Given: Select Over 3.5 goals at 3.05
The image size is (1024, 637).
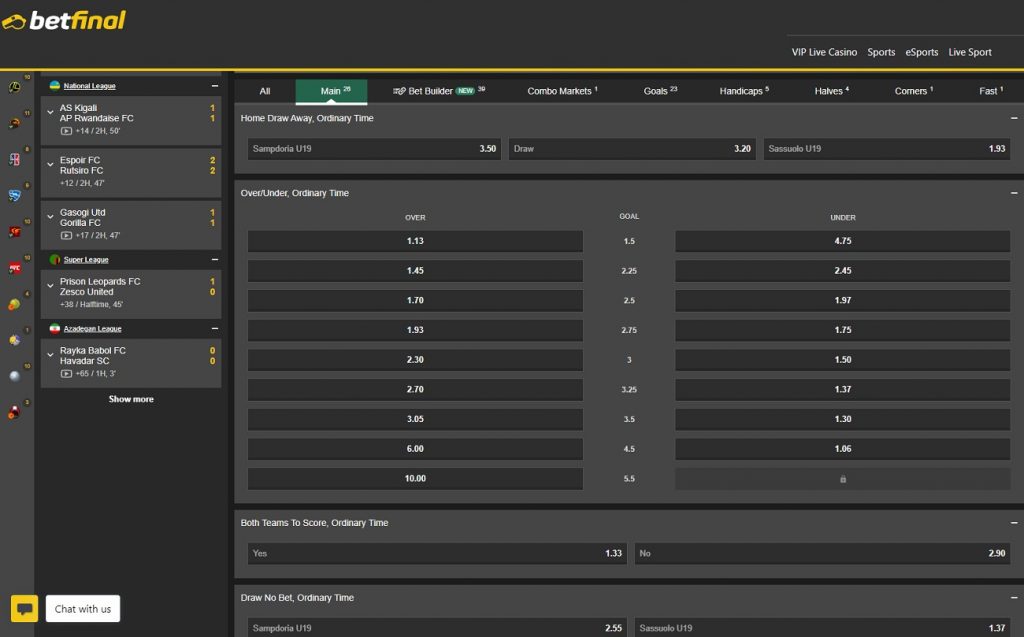Looking at the screenshot, I should 415,419.
